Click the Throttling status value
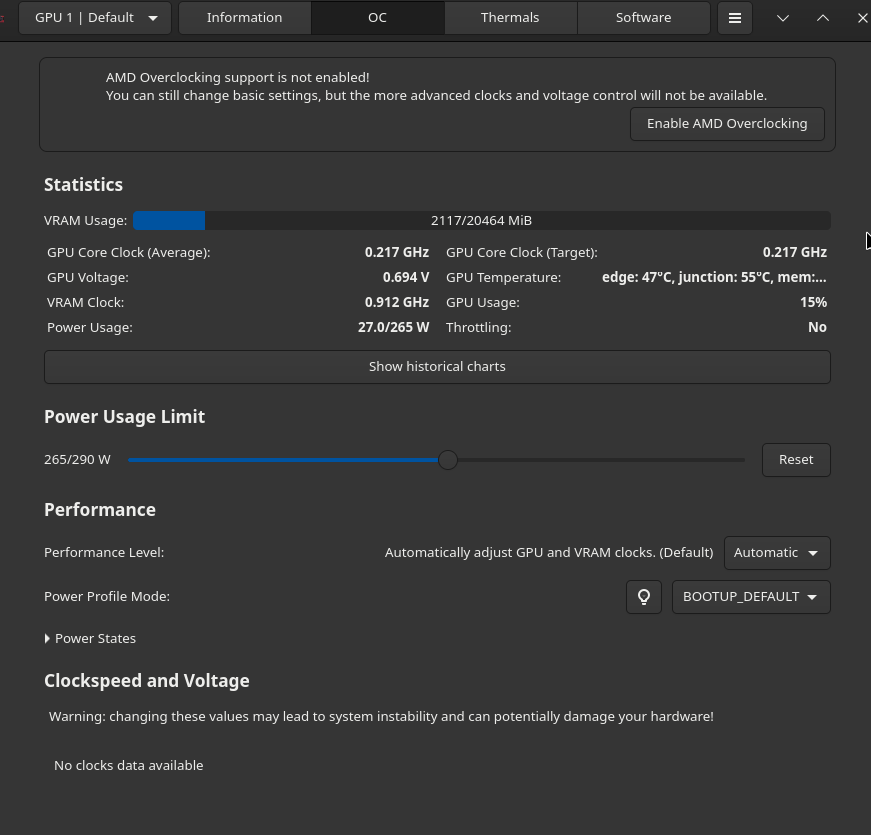 pyautogui.click(x=817, y=327)
